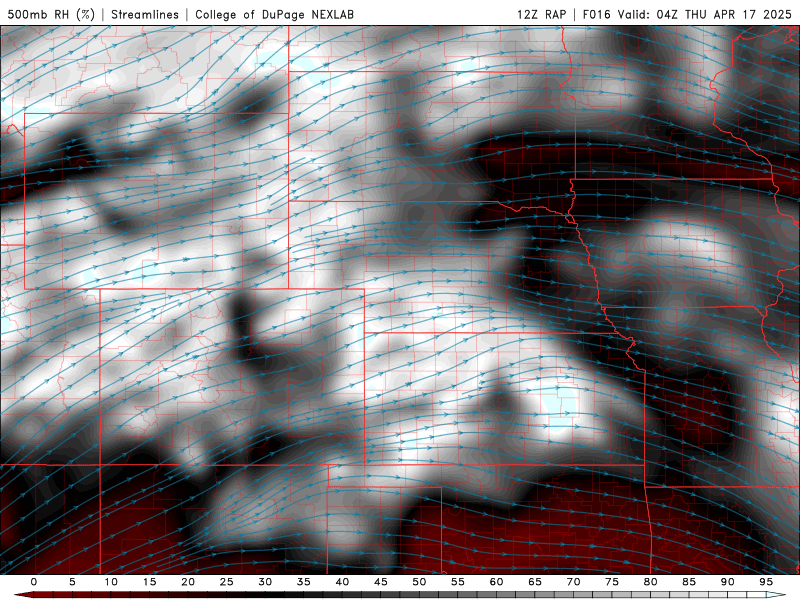
Task: Click the legend value '20'
Action: 188,582
